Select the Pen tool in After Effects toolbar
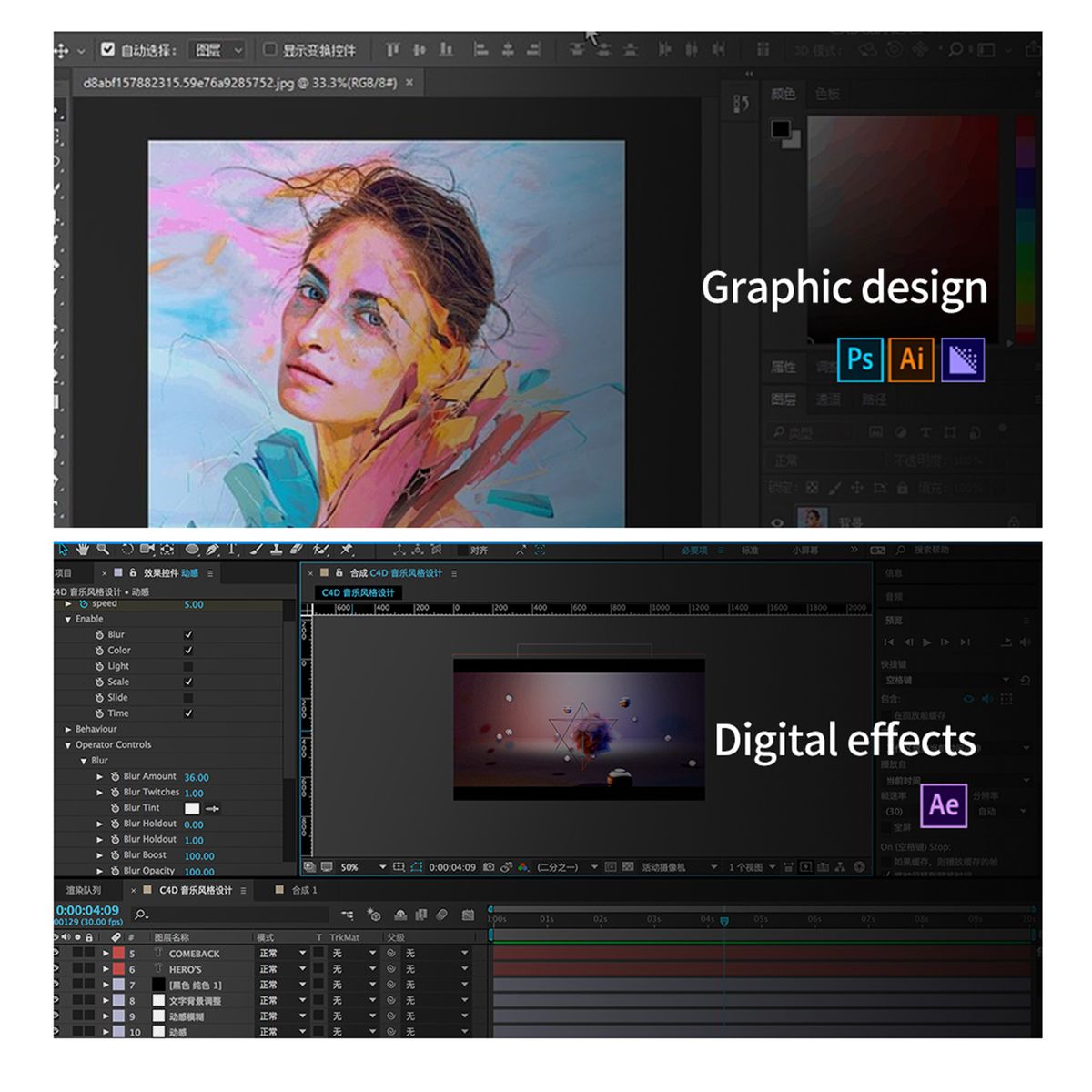 coord(212,550)
